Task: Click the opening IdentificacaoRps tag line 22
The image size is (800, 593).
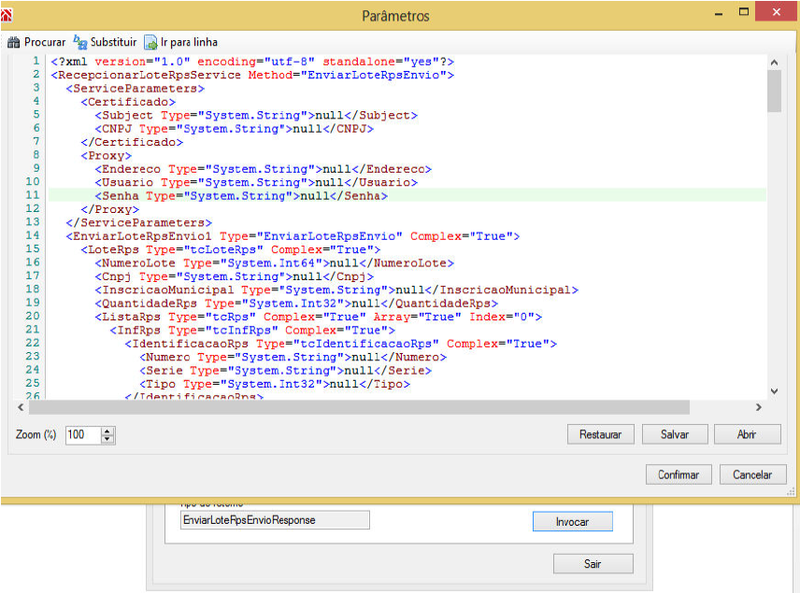Action: pos(341,344)
